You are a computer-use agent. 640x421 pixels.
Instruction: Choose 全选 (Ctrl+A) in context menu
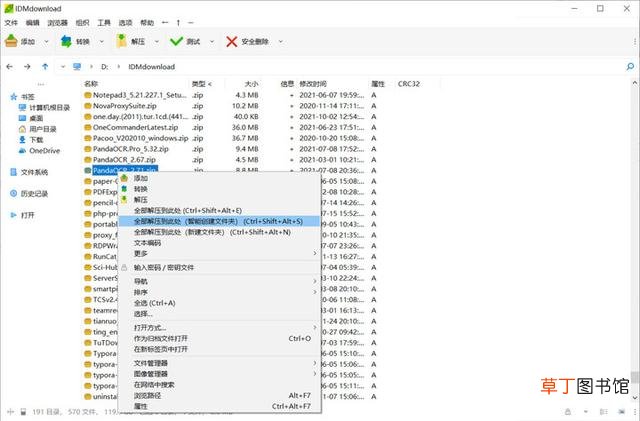tap(219, 303)
